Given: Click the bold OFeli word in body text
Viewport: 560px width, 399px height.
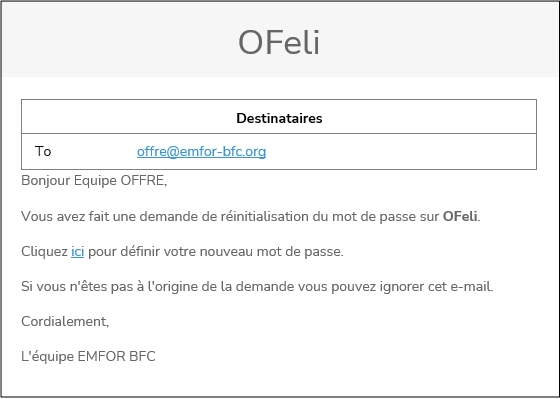Looking at the screenshot, I should coord(460,216).
